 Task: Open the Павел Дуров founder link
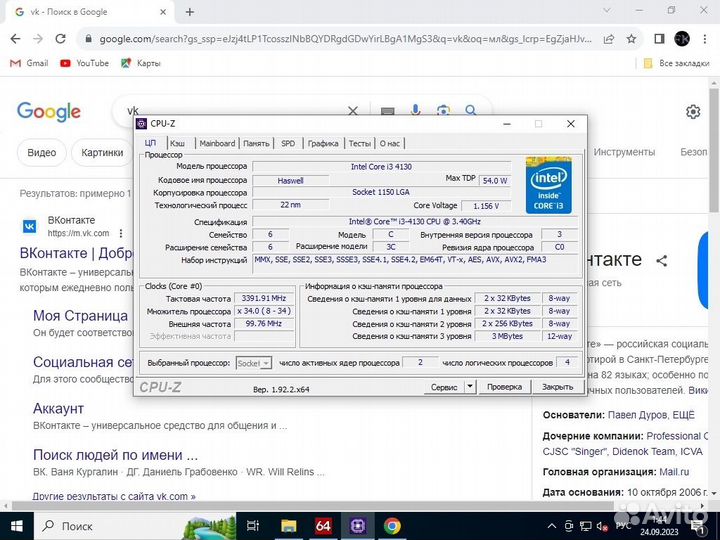tap(638, 415)
